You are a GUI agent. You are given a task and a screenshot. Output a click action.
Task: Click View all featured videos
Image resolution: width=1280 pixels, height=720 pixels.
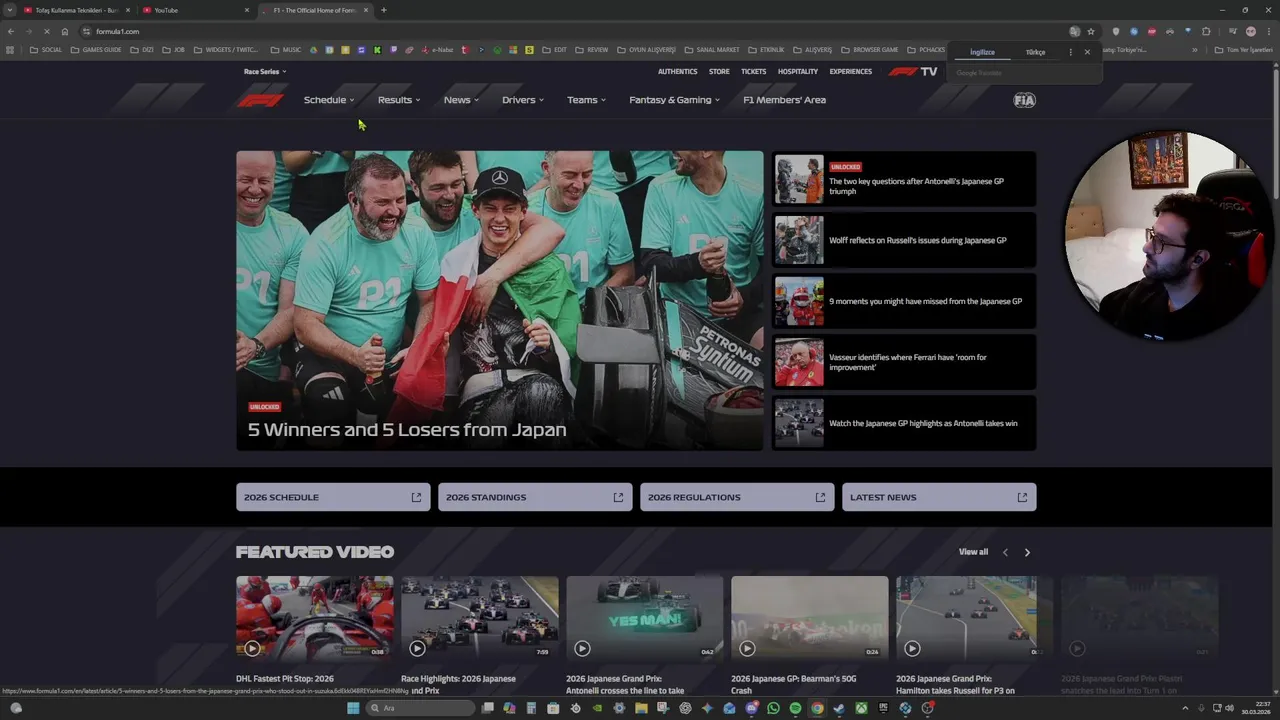[x=973, y=552]
